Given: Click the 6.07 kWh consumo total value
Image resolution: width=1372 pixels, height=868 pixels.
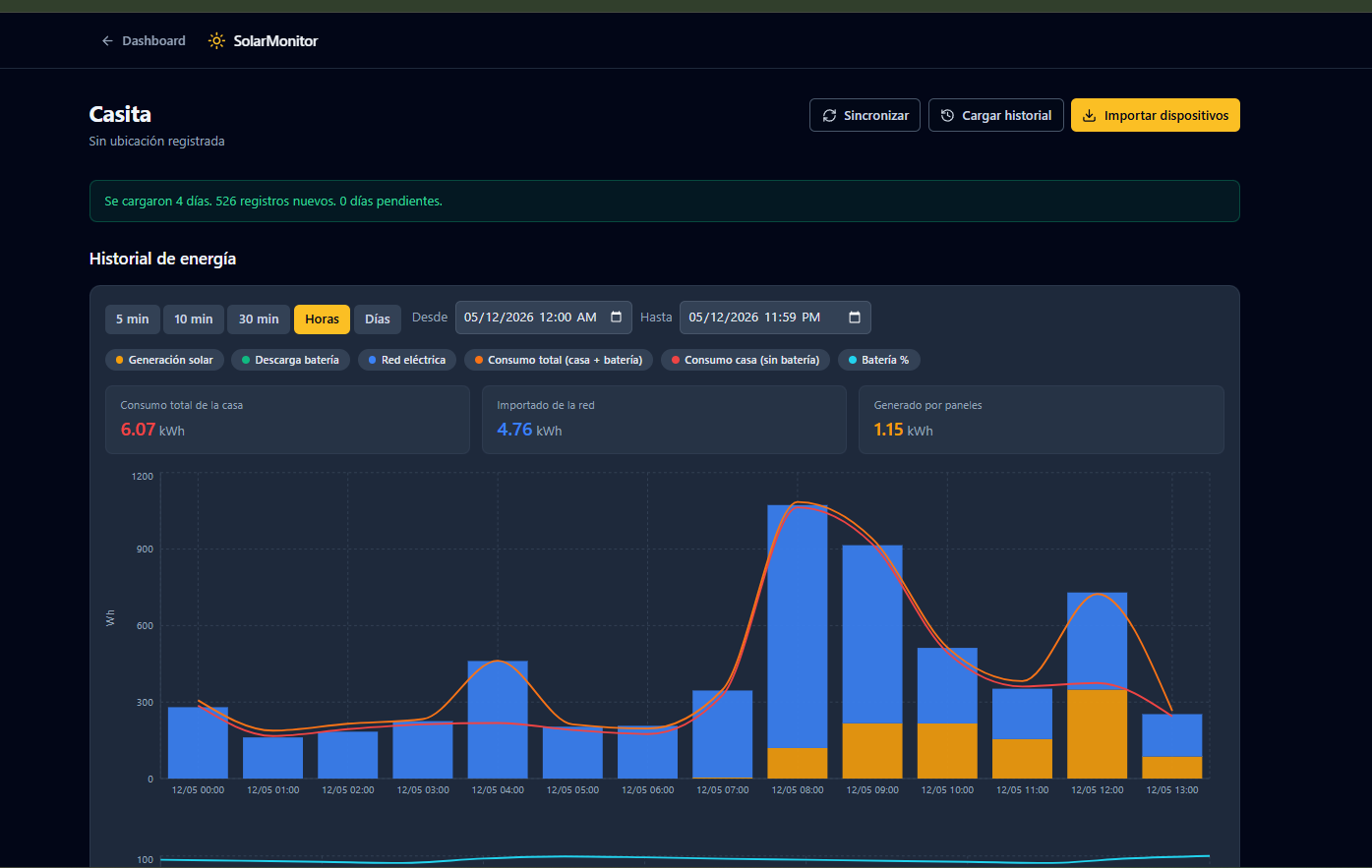Looking at the screenshot, I should (x=152, y=430).
